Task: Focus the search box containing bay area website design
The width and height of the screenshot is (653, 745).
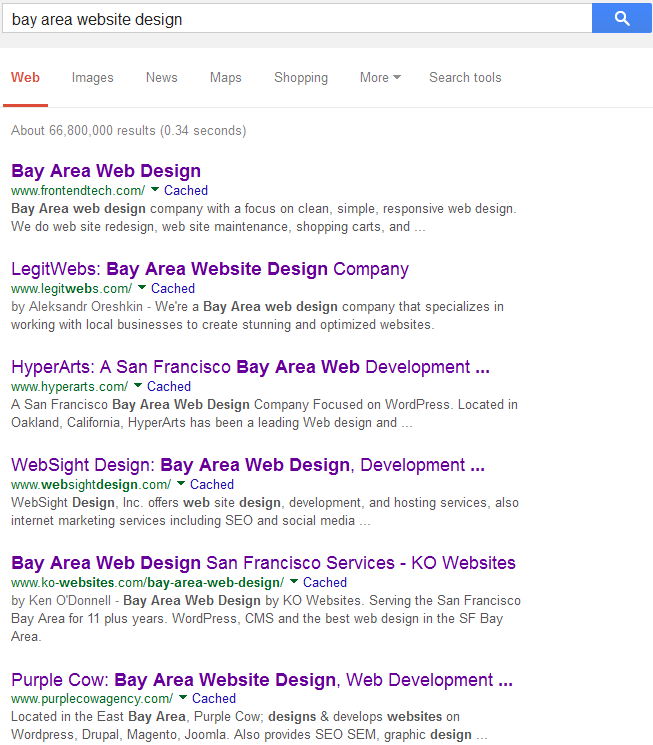Action: [x=297, y=19]
